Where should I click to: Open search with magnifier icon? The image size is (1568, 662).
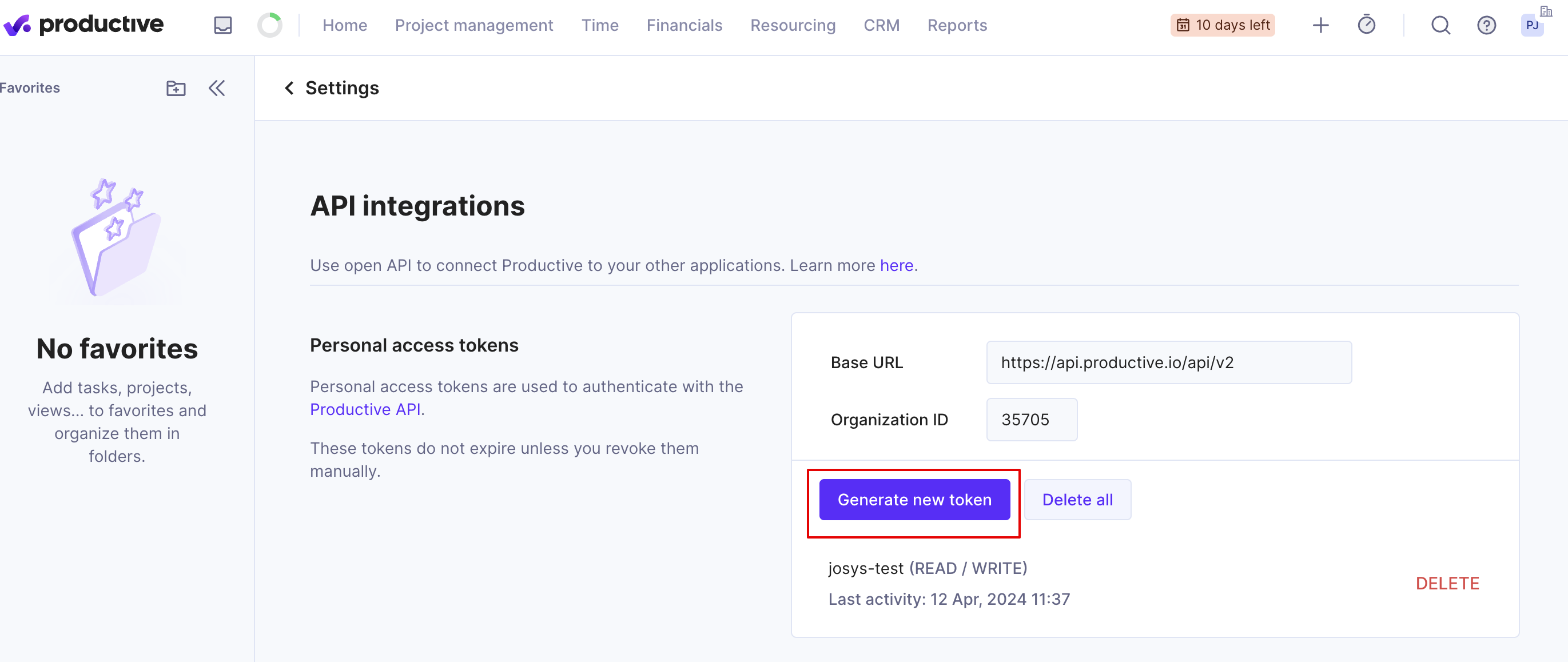pyautogui.click(x=1440, y=25)
